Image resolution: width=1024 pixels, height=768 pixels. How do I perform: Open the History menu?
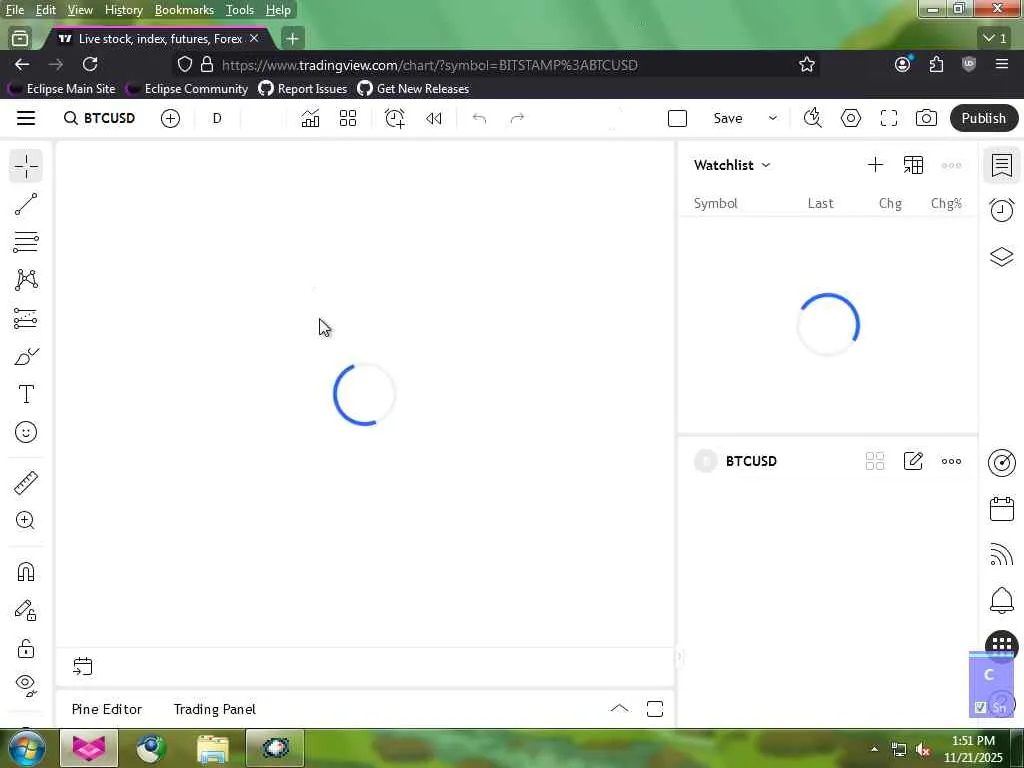123,10
